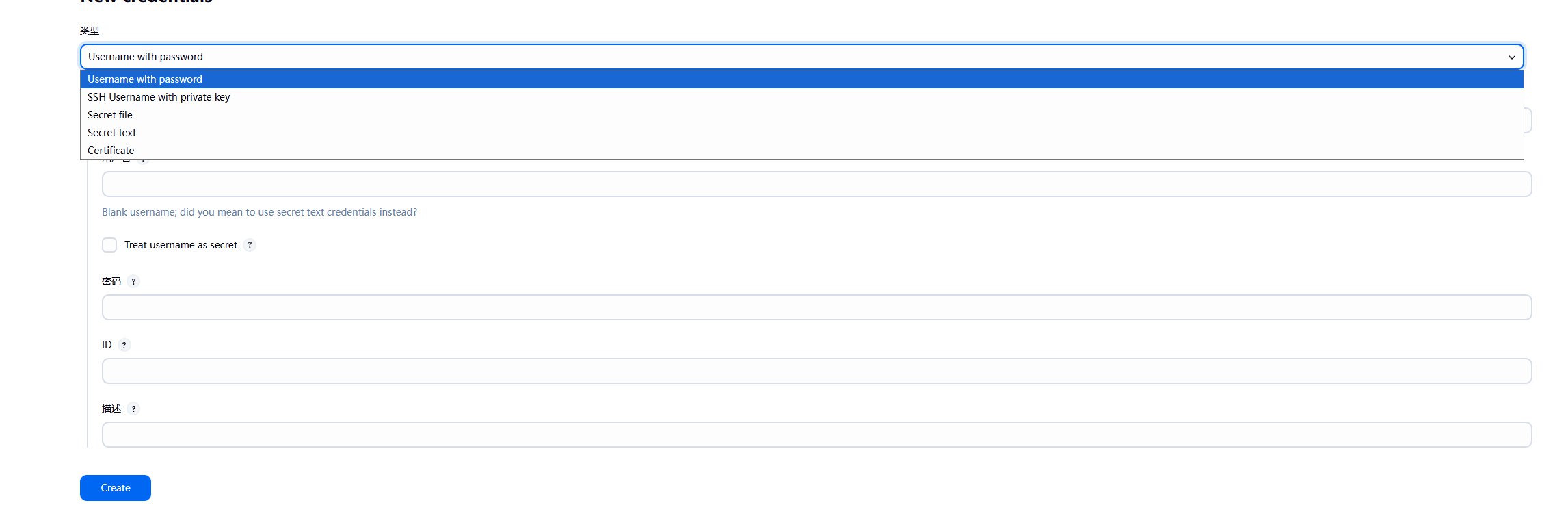Select the highlighted Username with password option
This screenshot has height=516, width=1568.
tap(145, 79)
